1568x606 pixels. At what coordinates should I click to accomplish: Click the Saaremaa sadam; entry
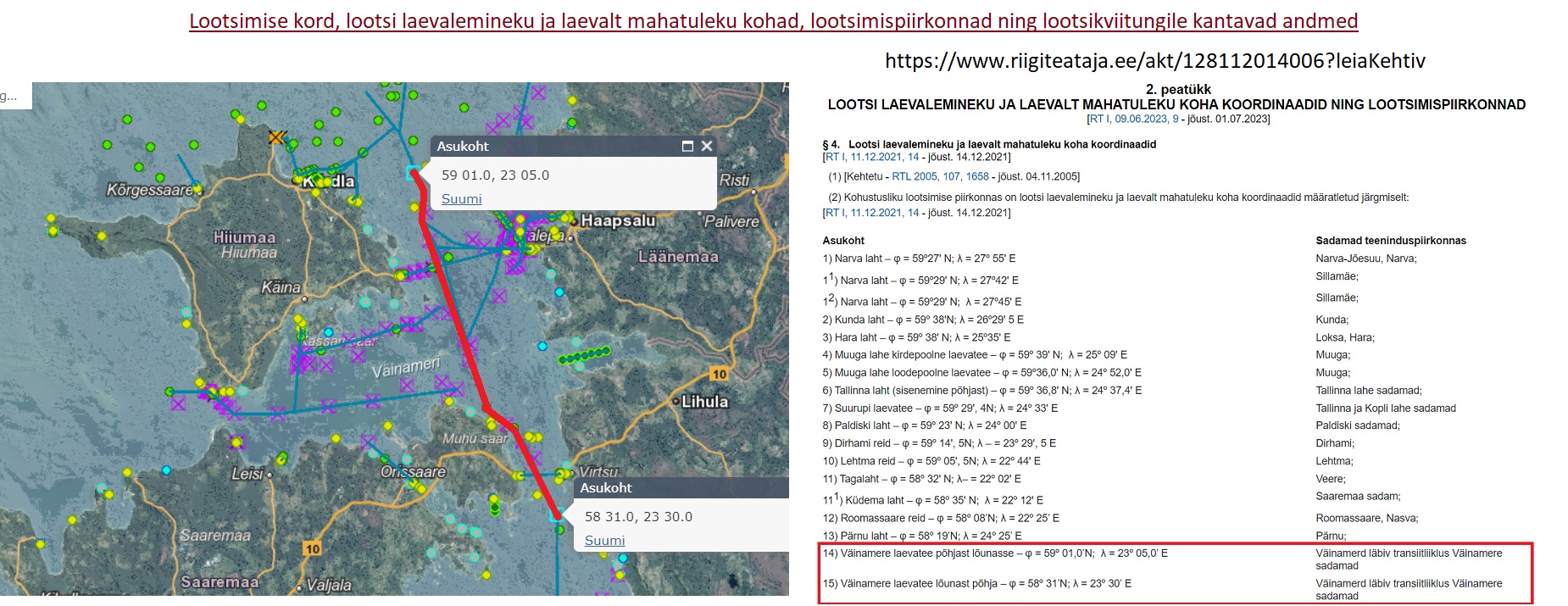[1358, 497]
